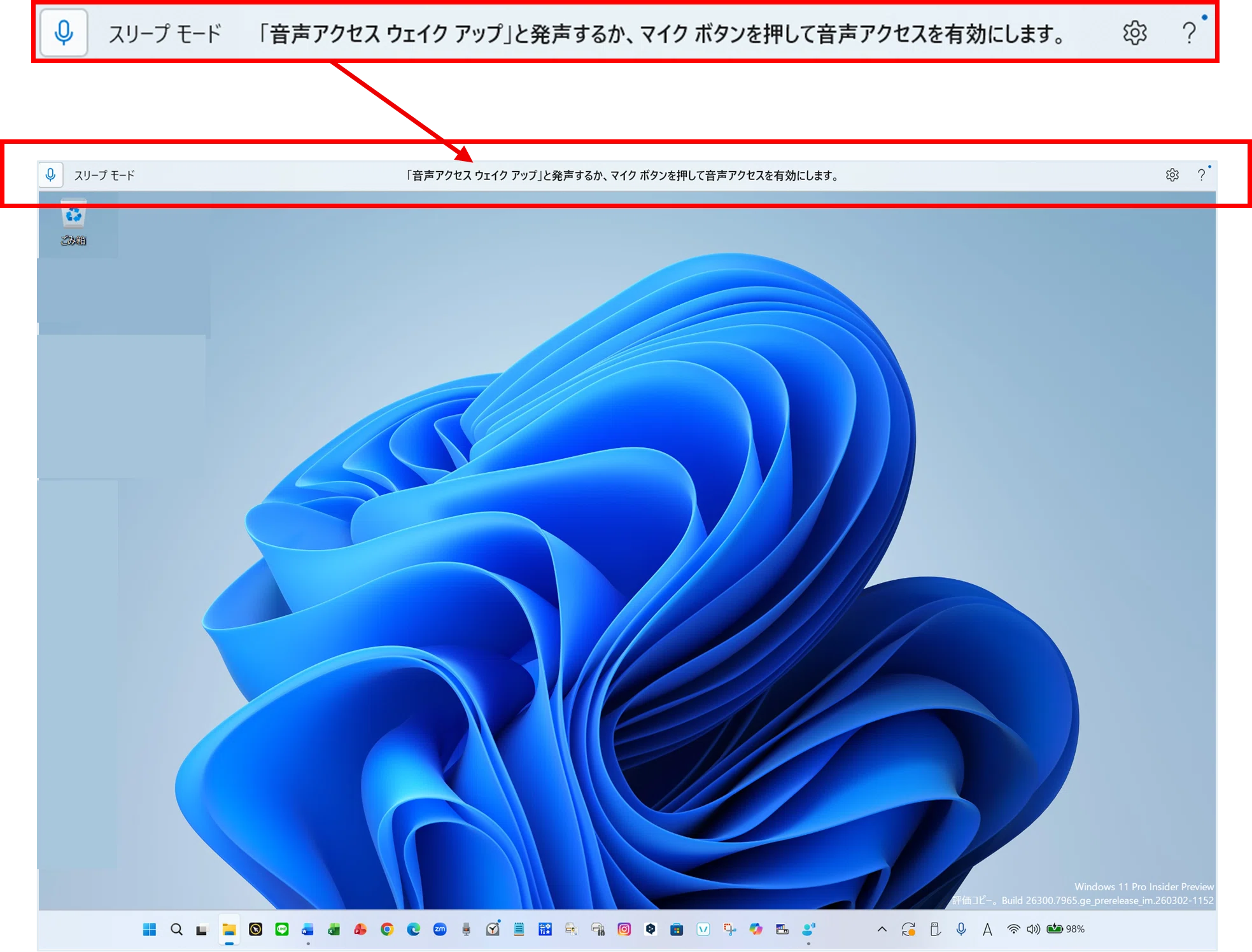The height and width of the screenshot is (952, 1252).
Task: Toggle the IME input mode A indicator
Action: pyautogui.click(x=987, y=930)
